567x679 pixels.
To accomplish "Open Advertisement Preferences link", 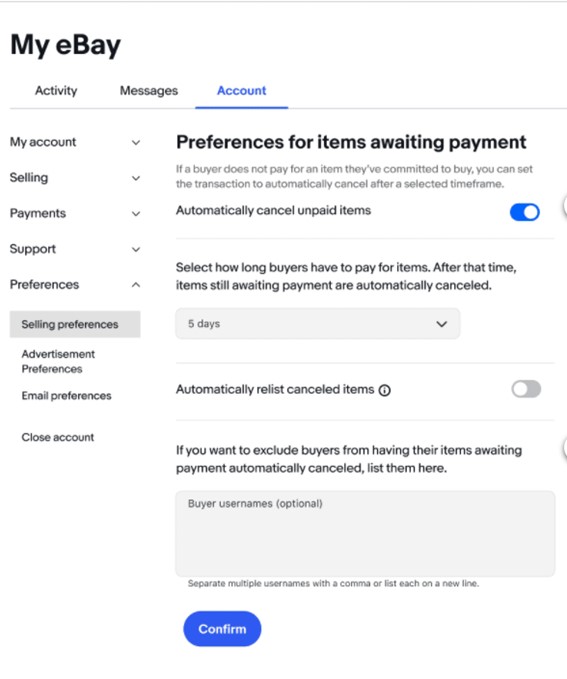I will tap(58, 362).
